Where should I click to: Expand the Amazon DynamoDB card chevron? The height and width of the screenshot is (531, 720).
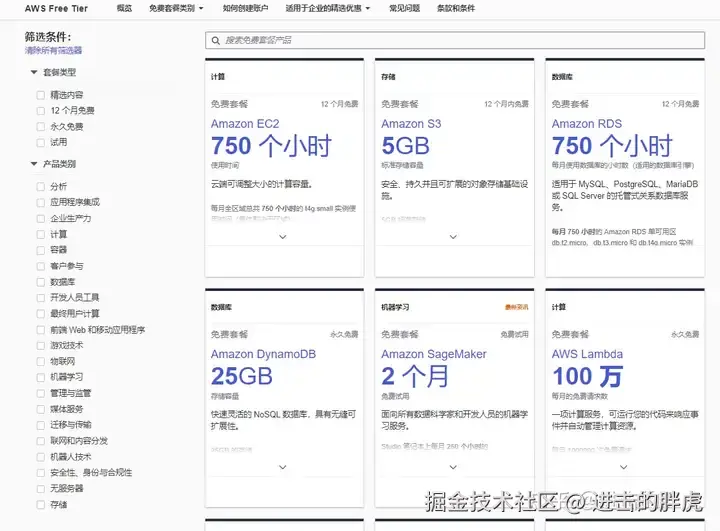tap(283, 467)
